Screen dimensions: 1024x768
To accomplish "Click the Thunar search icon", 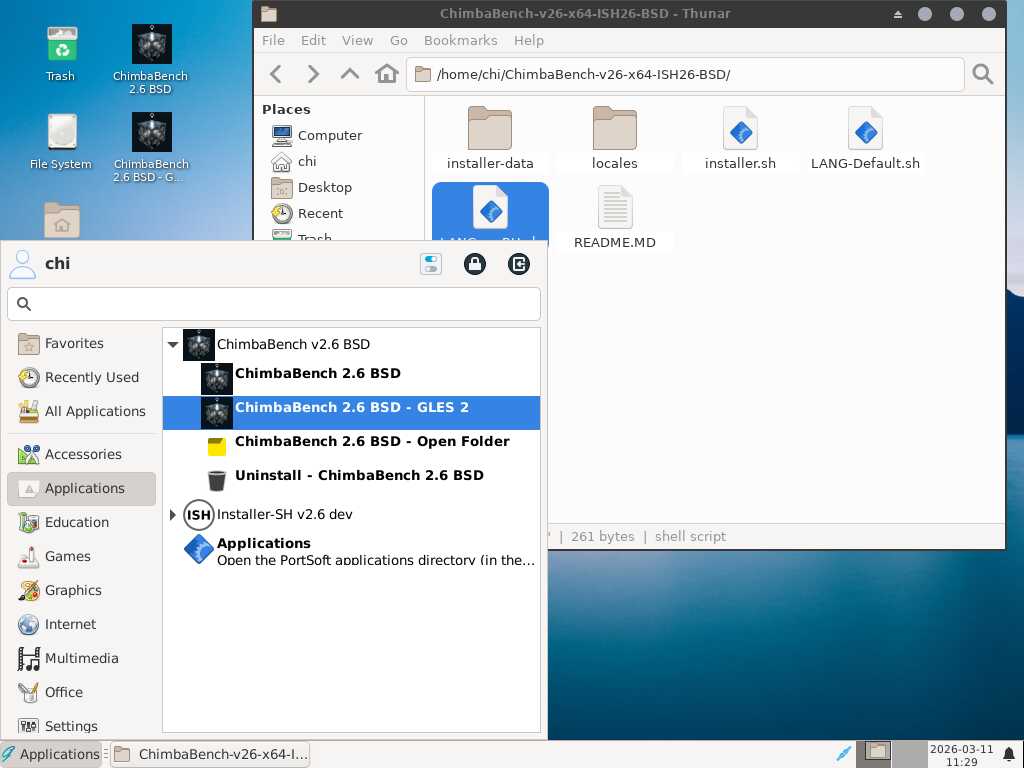I will (982, 74).
